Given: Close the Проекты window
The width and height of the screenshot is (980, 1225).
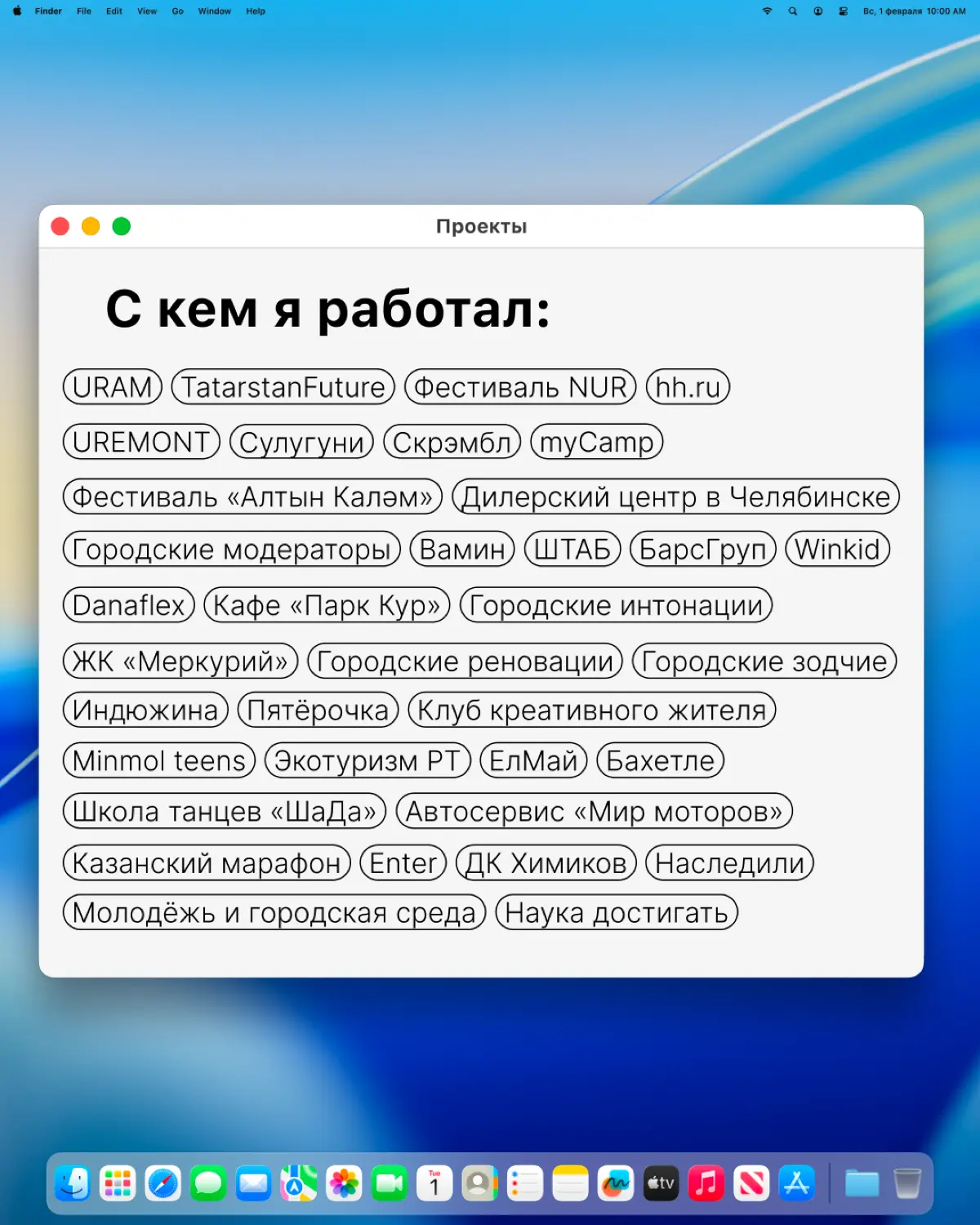Looking at the screenshot, I should coord(60,226).
